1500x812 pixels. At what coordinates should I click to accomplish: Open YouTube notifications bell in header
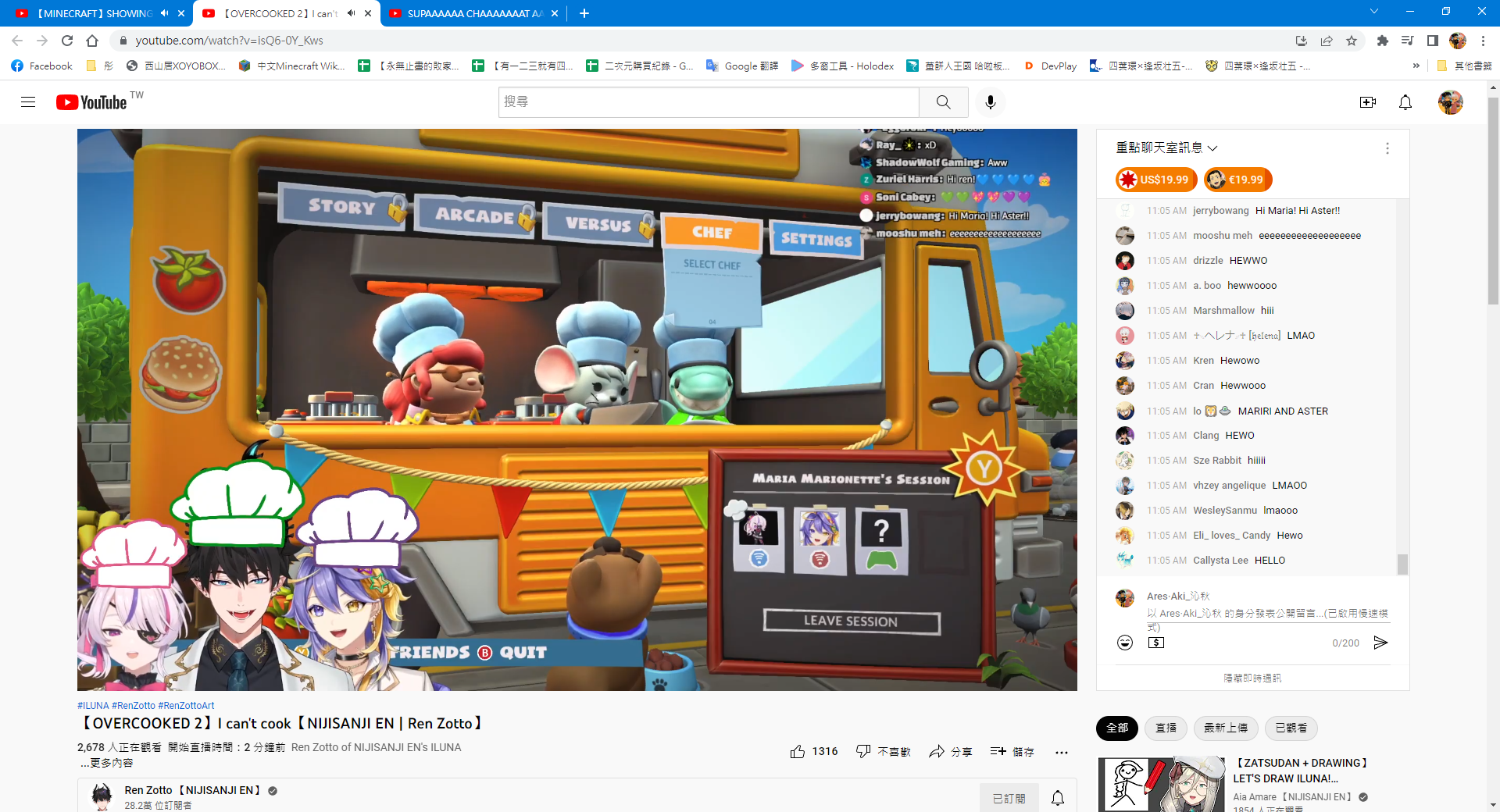coord(1405,102)
